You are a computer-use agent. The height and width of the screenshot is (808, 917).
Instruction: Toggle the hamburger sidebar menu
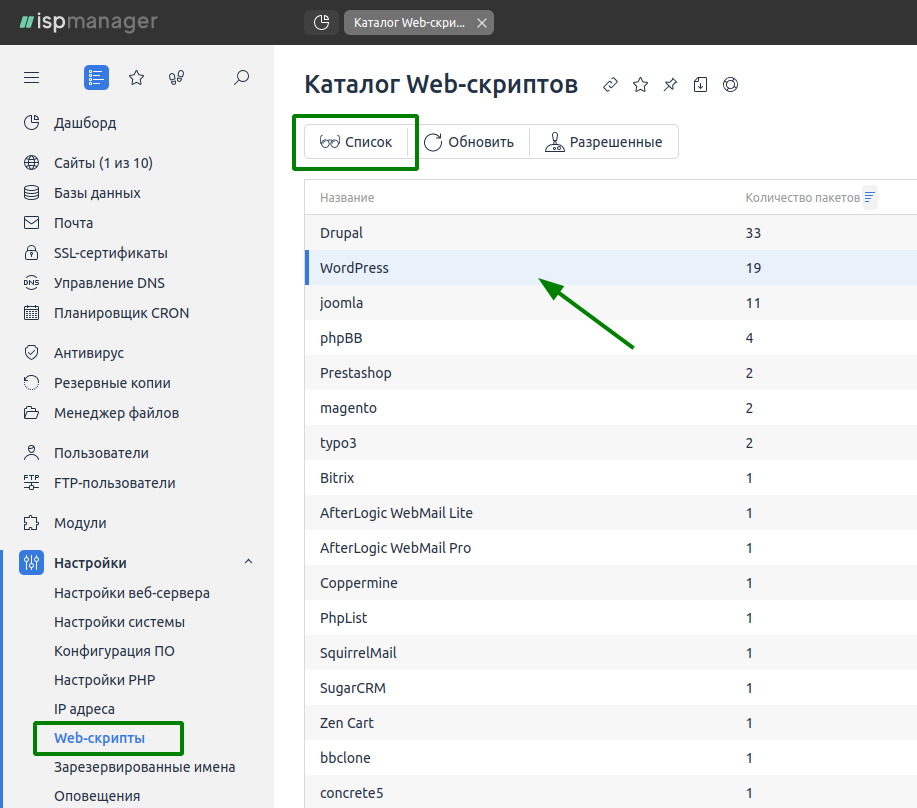pos(32,77)
